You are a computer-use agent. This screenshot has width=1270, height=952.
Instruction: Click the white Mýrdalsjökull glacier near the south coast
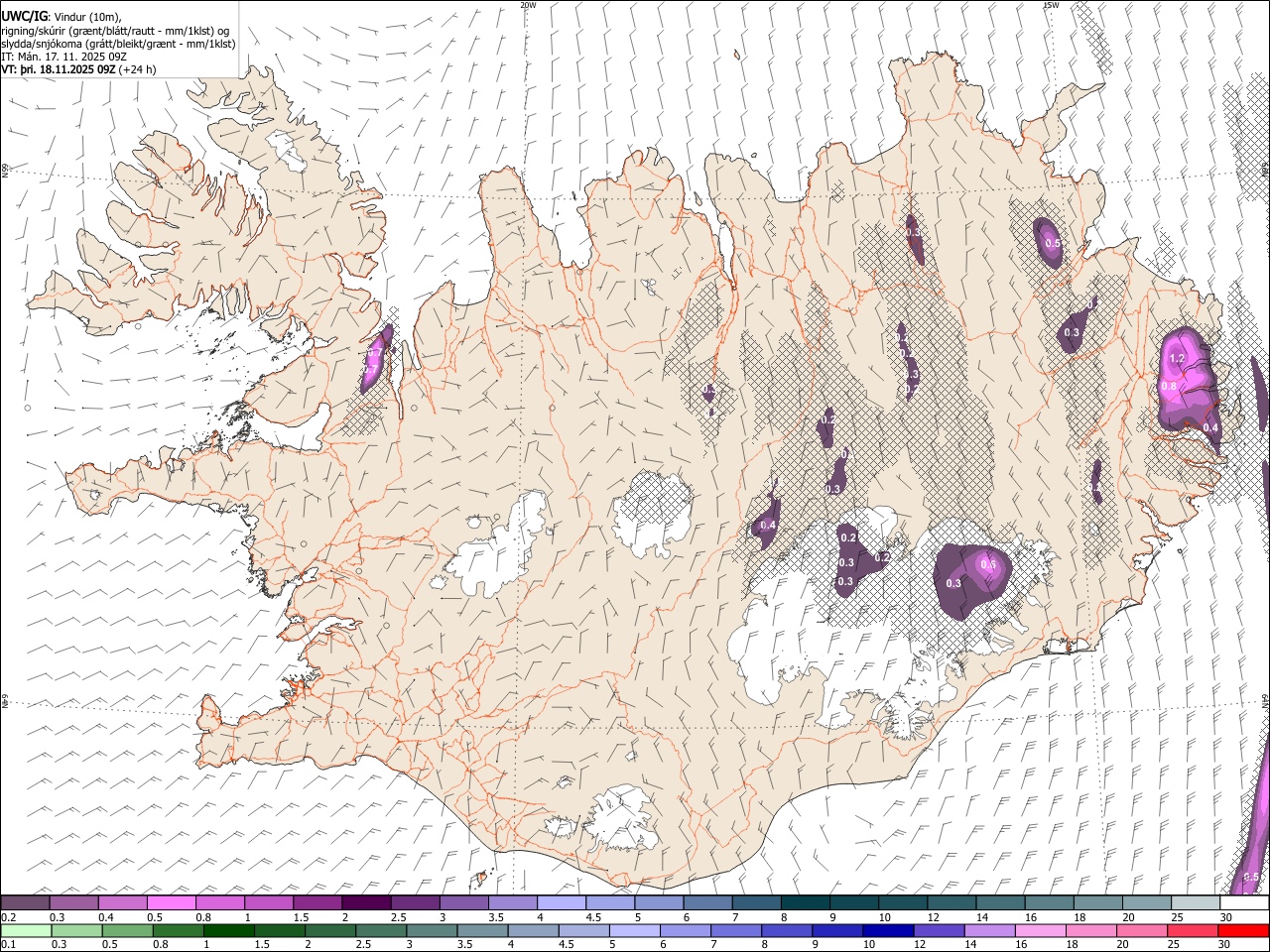point(620,819)
